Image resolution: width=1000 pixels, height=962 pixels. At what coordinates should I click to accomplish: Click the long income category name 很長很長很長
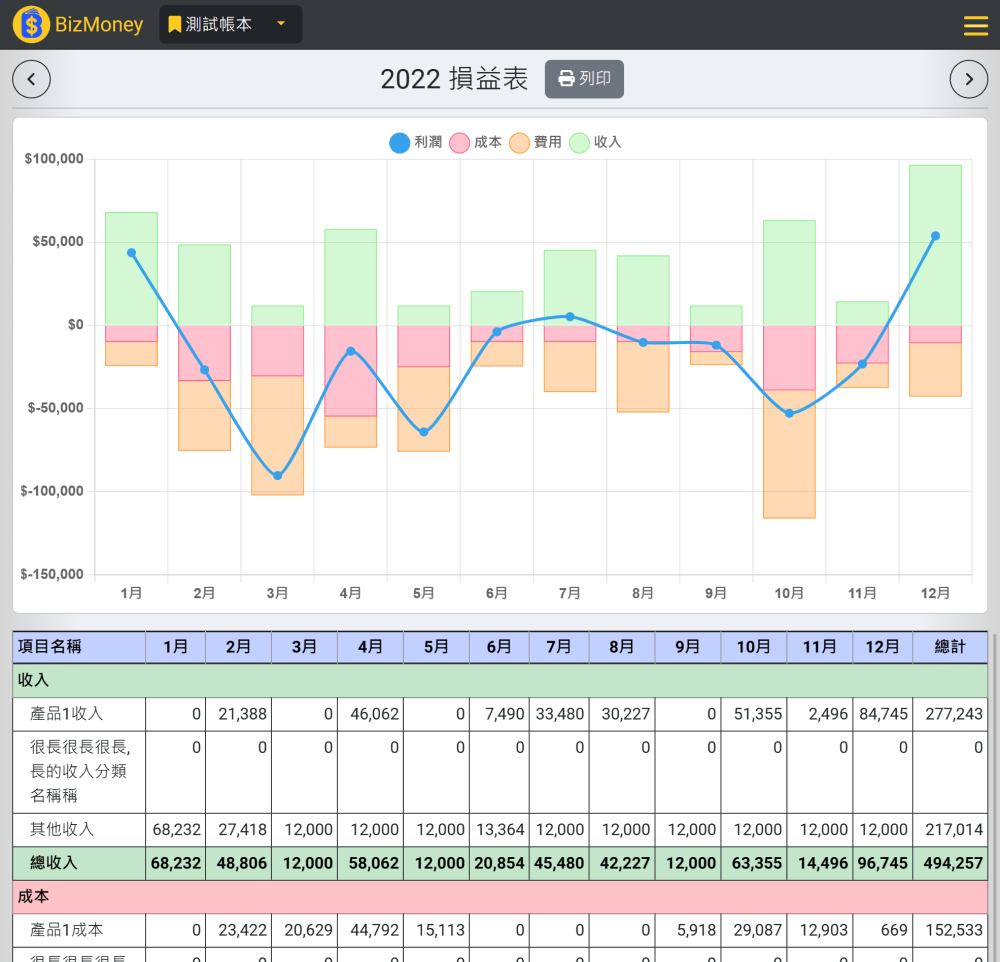pos(80,771)
